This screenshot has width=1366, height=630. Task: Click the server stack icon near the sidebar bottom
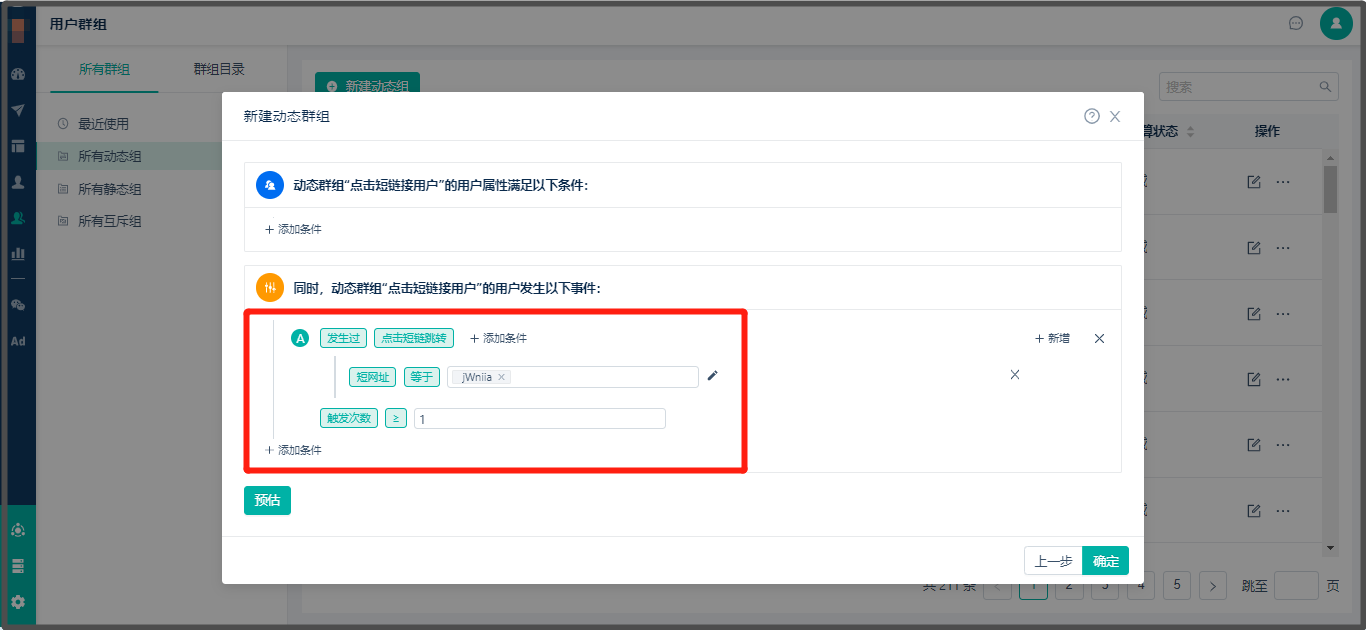[x=17, y=566]
